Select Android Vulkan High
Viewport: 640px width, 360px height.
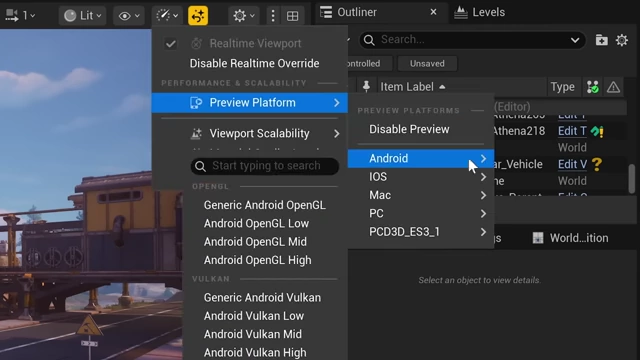tap(255, 352)
